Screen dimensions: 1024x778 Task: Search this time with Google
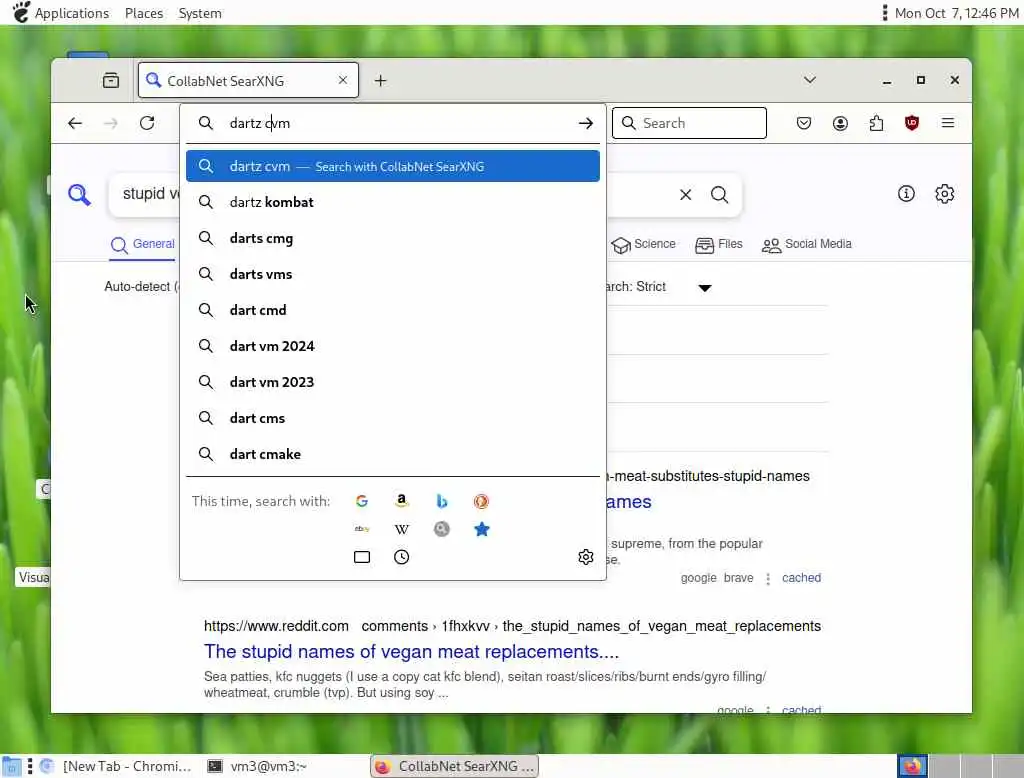pos(362,501)
